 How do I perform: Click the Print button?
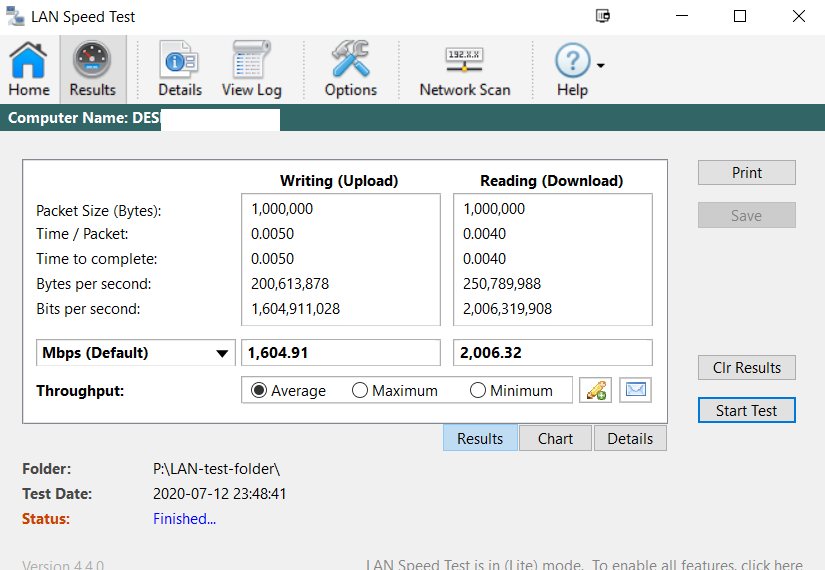(x=747, y=173)
